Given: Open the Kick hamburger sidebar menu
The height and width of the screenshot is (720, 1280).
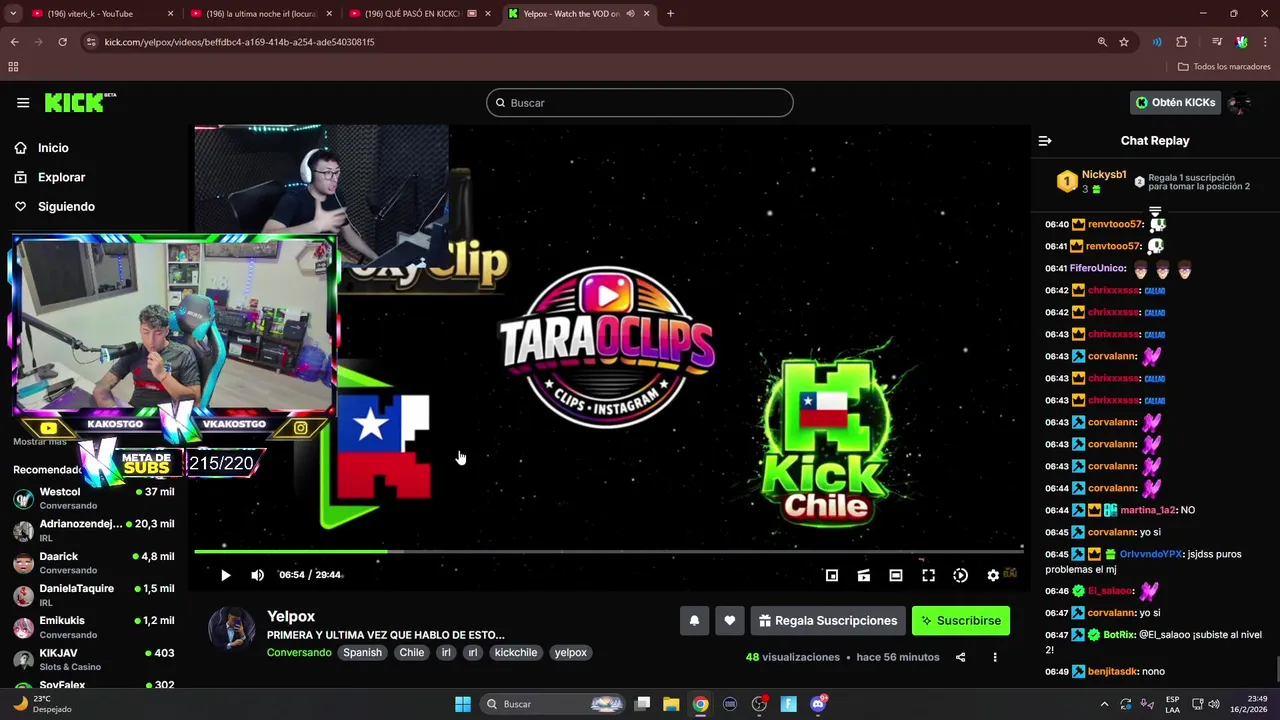Looking at the screenshot, I should (23, 102).
